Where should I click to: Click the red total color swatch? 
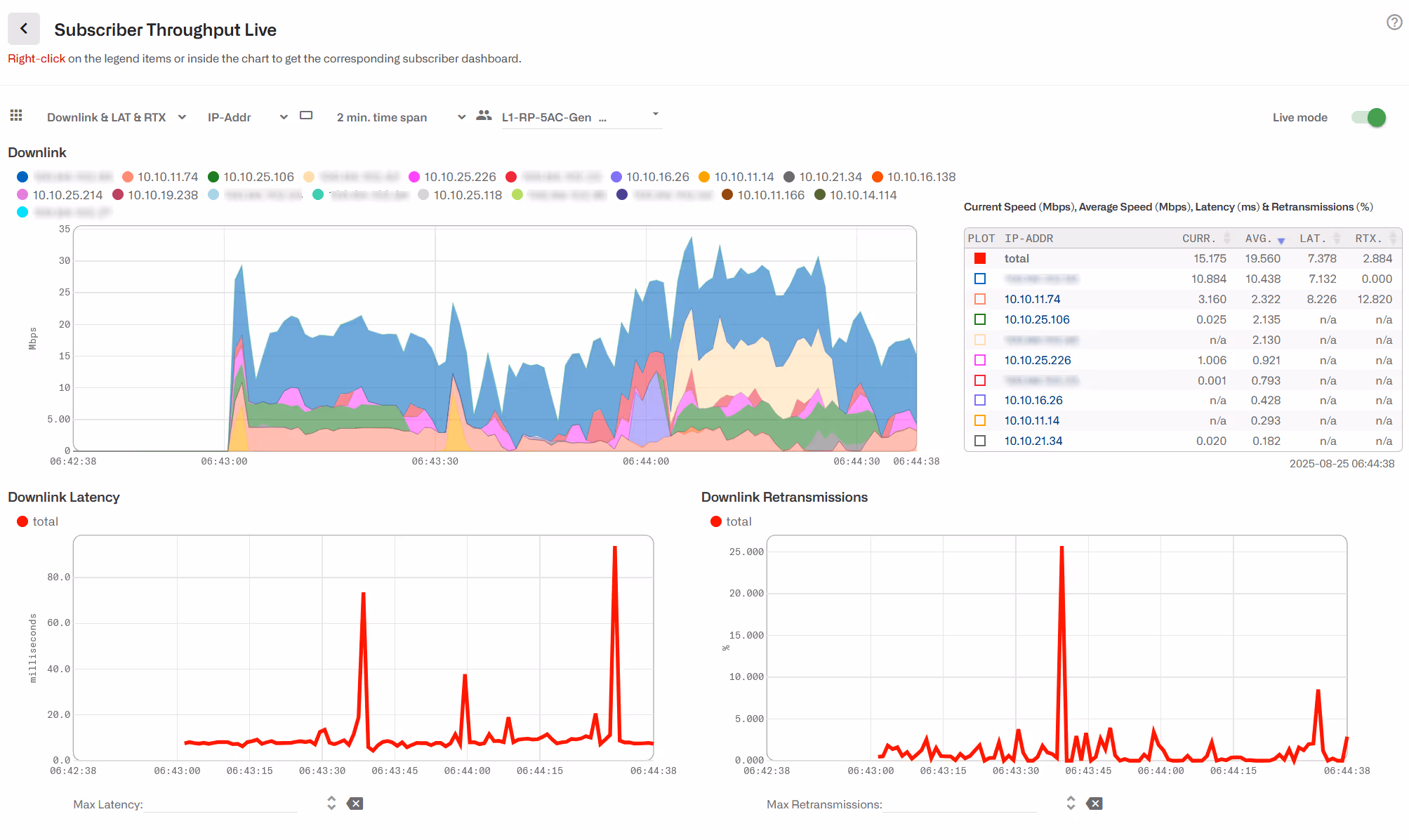point(980,258)
